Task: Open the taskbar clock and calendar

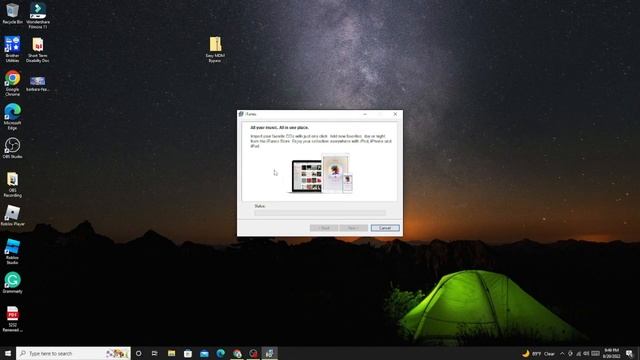Action: click(x=611, y=353)
